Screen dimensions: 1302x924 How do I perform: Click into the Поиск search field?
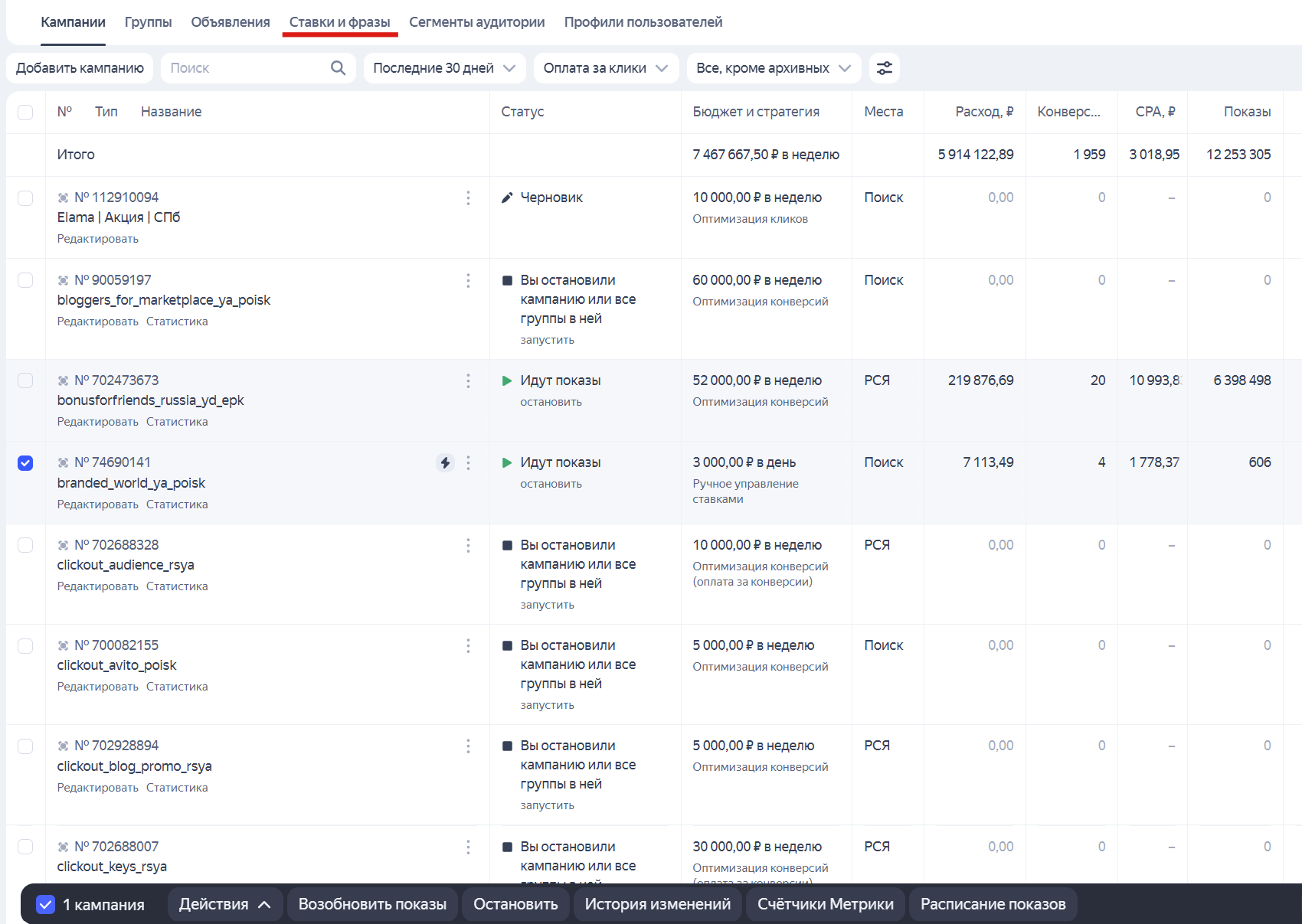pyautogui.click(x=245, y=68)
